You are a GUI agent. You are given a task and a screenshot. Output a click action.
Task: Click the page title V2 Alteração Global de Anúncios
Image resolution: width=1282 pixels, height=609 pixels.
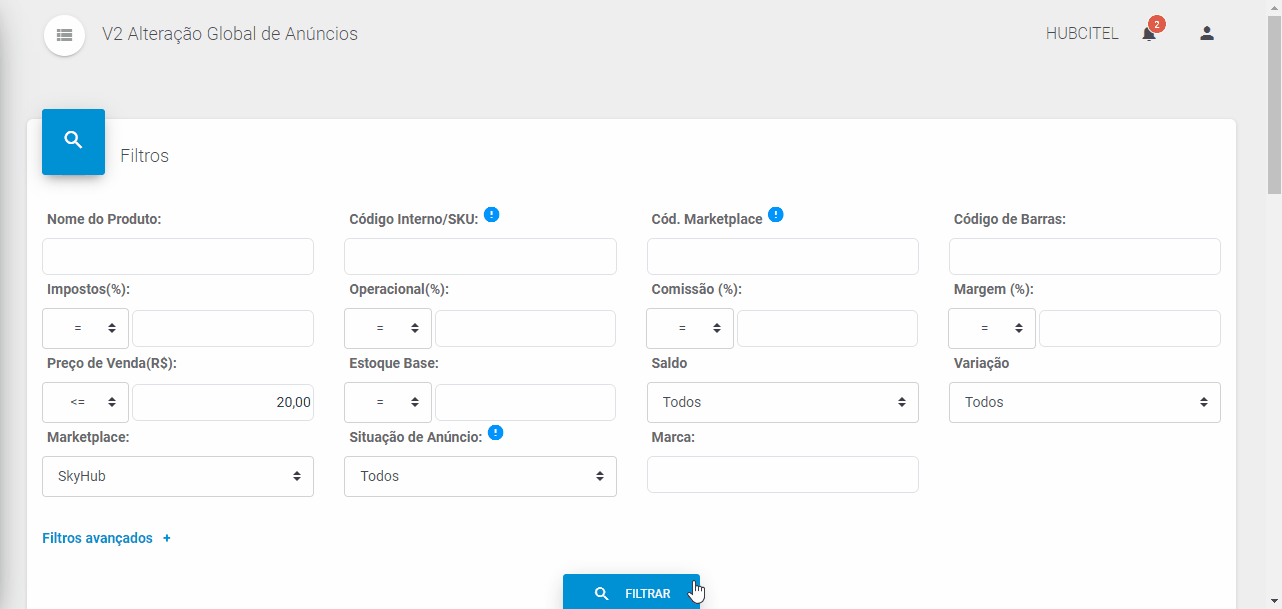point(230,34)
